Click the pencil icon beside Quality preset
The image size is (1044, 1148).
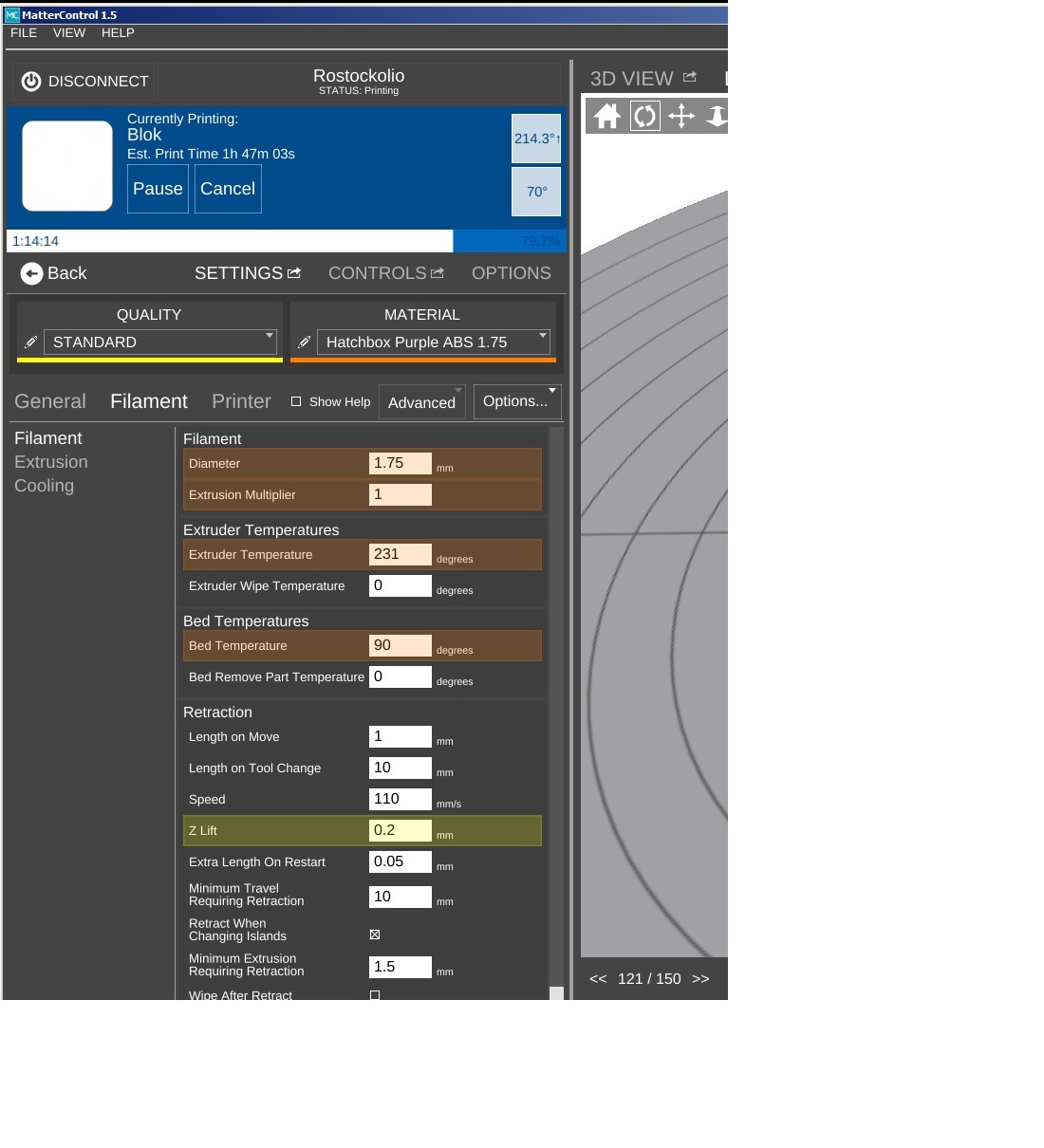pos(30,343)
